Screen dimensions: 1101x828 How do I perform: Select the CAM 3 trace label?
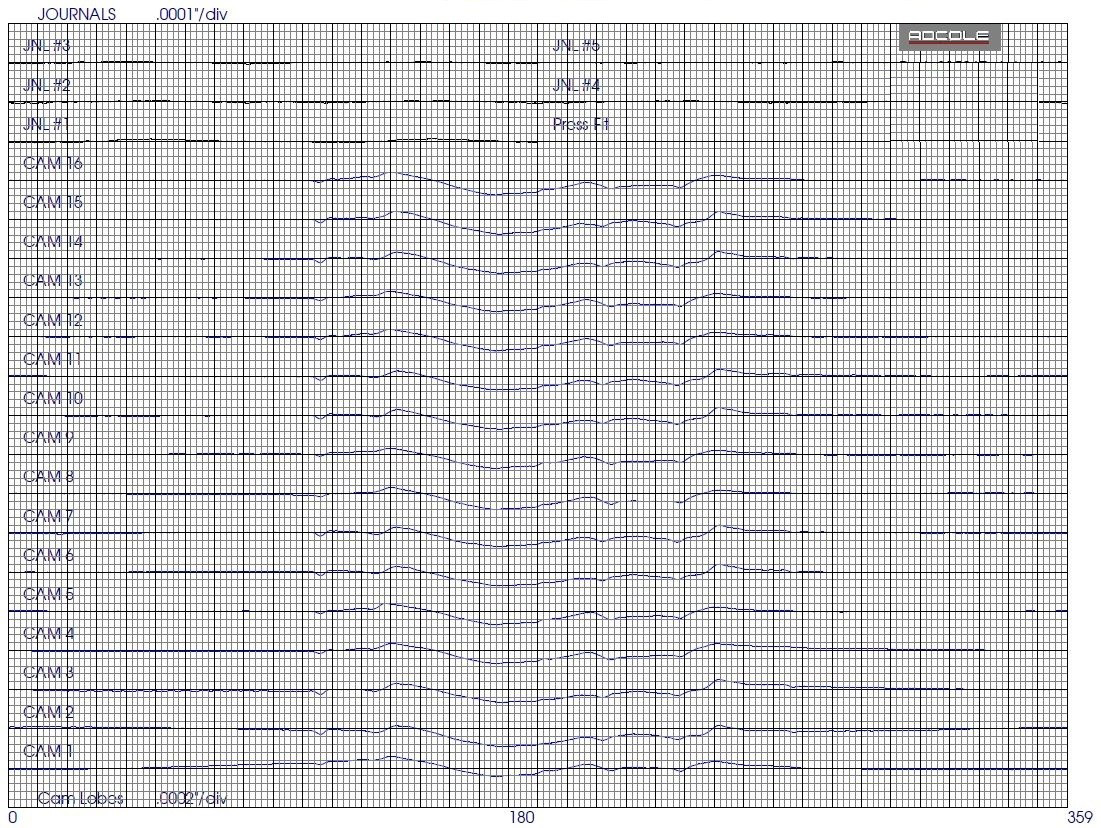pos(48,673)
